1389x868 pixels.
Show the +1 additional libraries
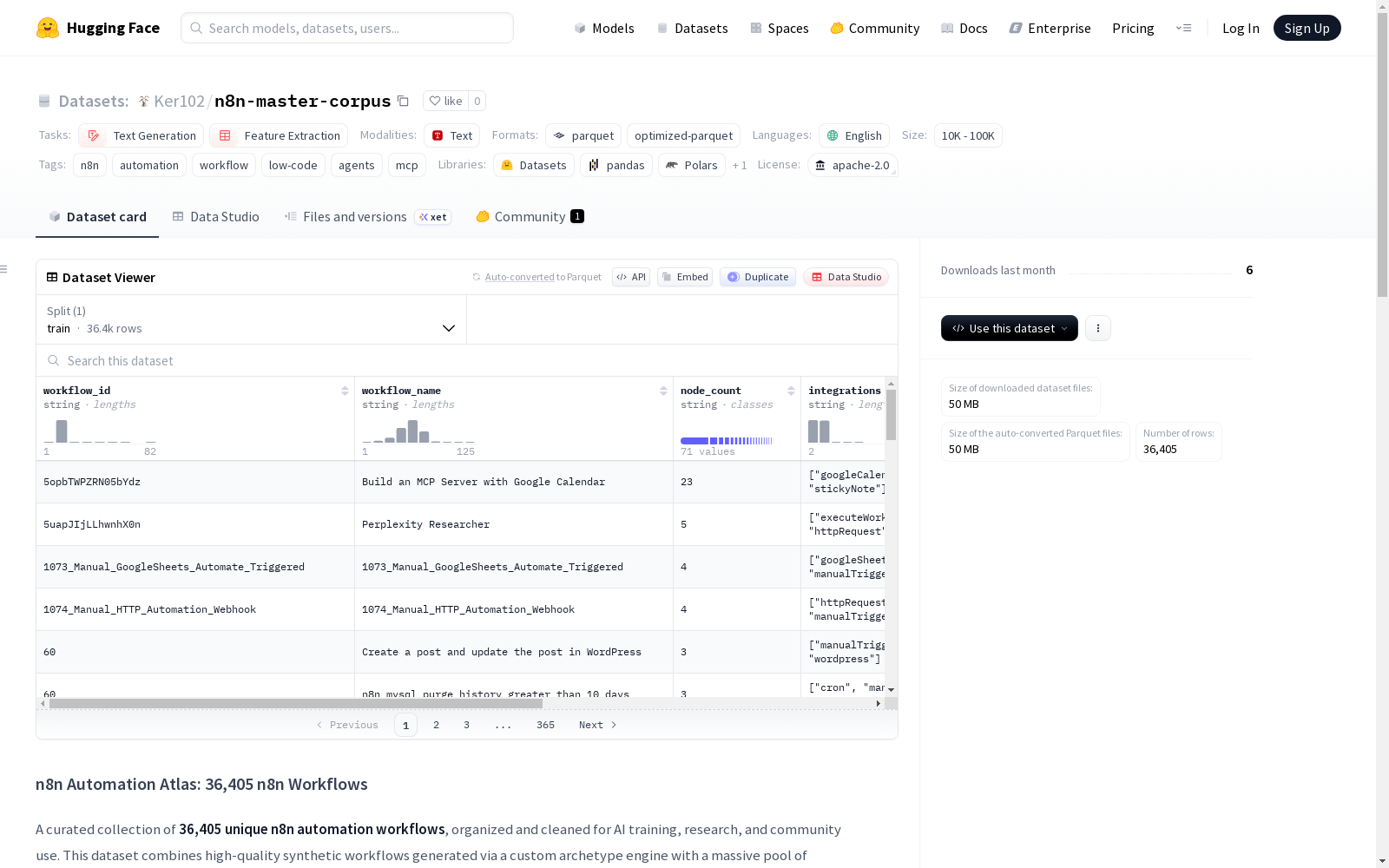coord(740,165)
